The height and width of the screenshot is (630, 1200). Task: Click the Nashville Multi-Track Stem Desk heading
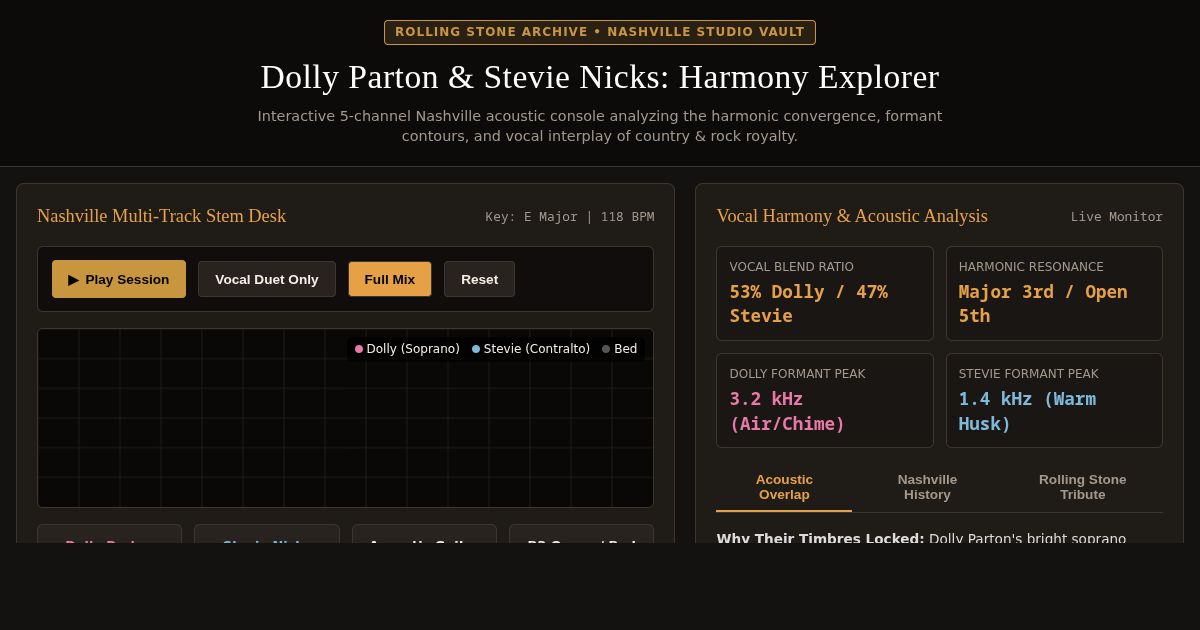point(161,216)
